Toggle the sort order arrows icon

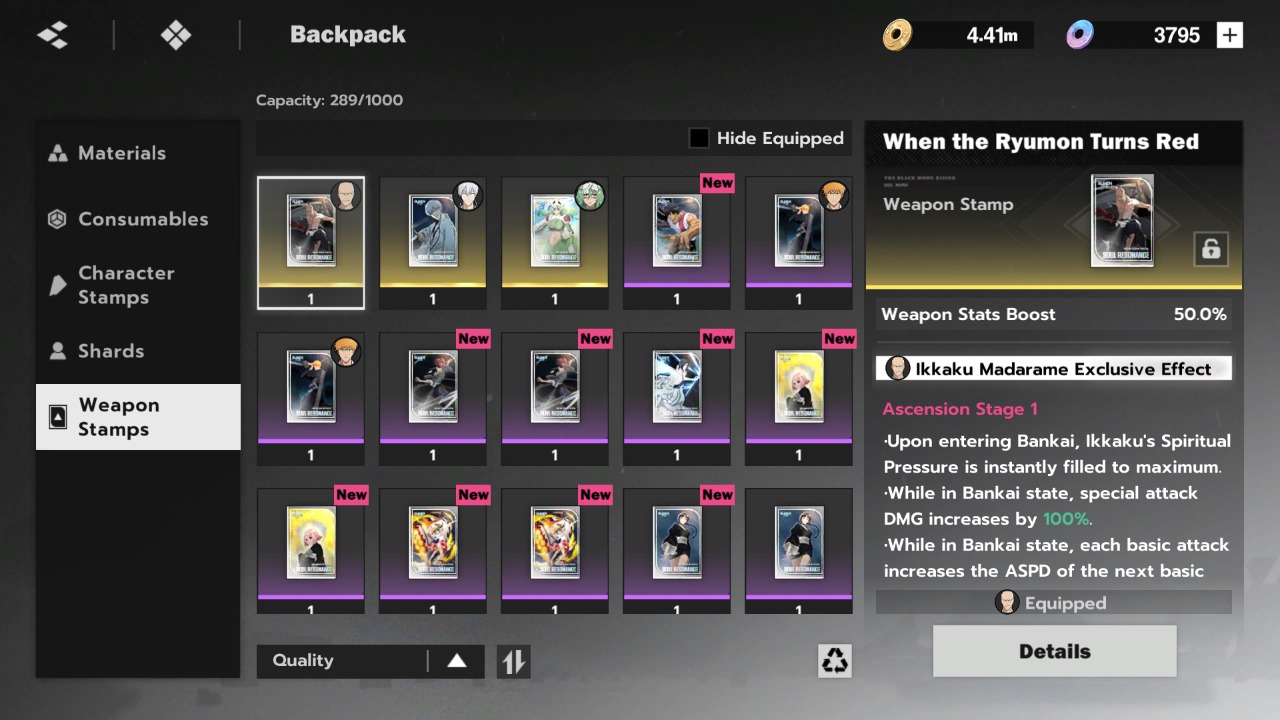click(x=513, y=661)
